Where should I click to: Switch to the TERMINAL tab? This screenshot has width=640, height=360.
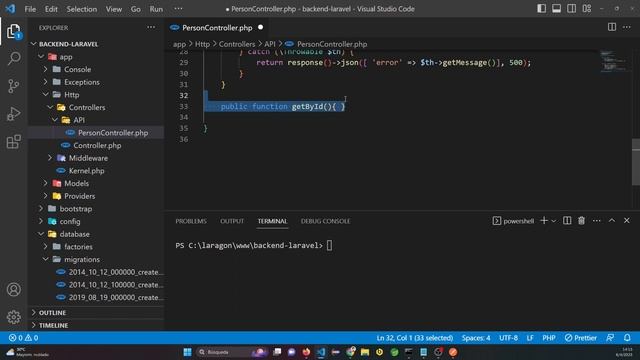(272, 221)
